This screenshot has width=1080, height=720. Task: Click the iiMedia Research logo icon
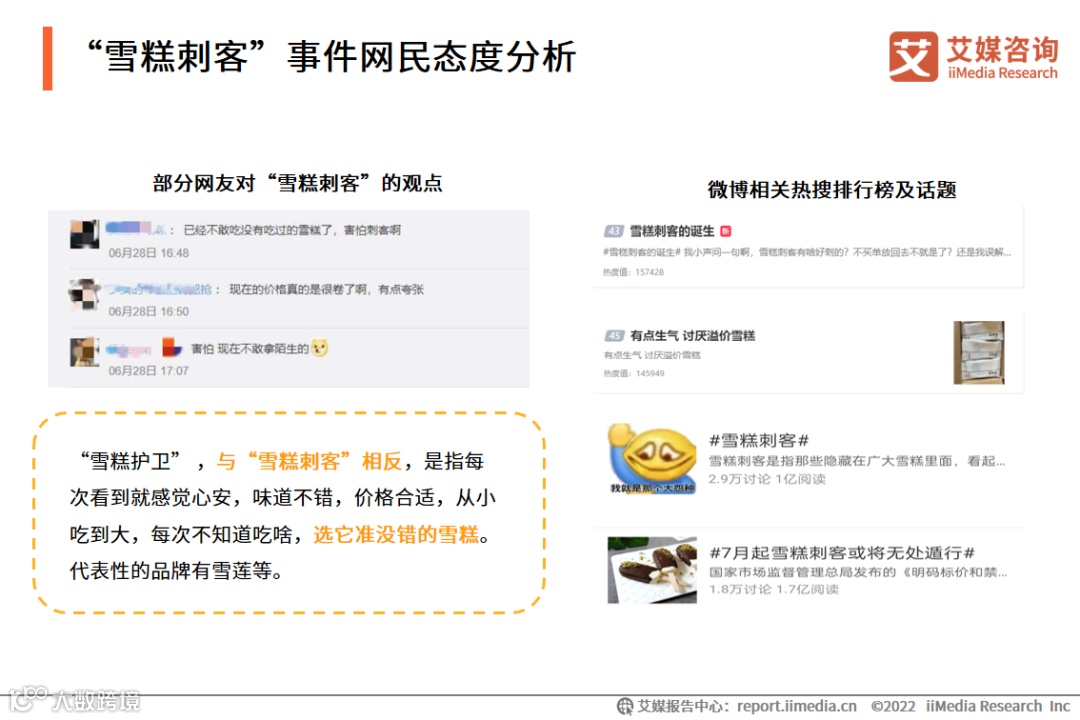coord(913,56)
